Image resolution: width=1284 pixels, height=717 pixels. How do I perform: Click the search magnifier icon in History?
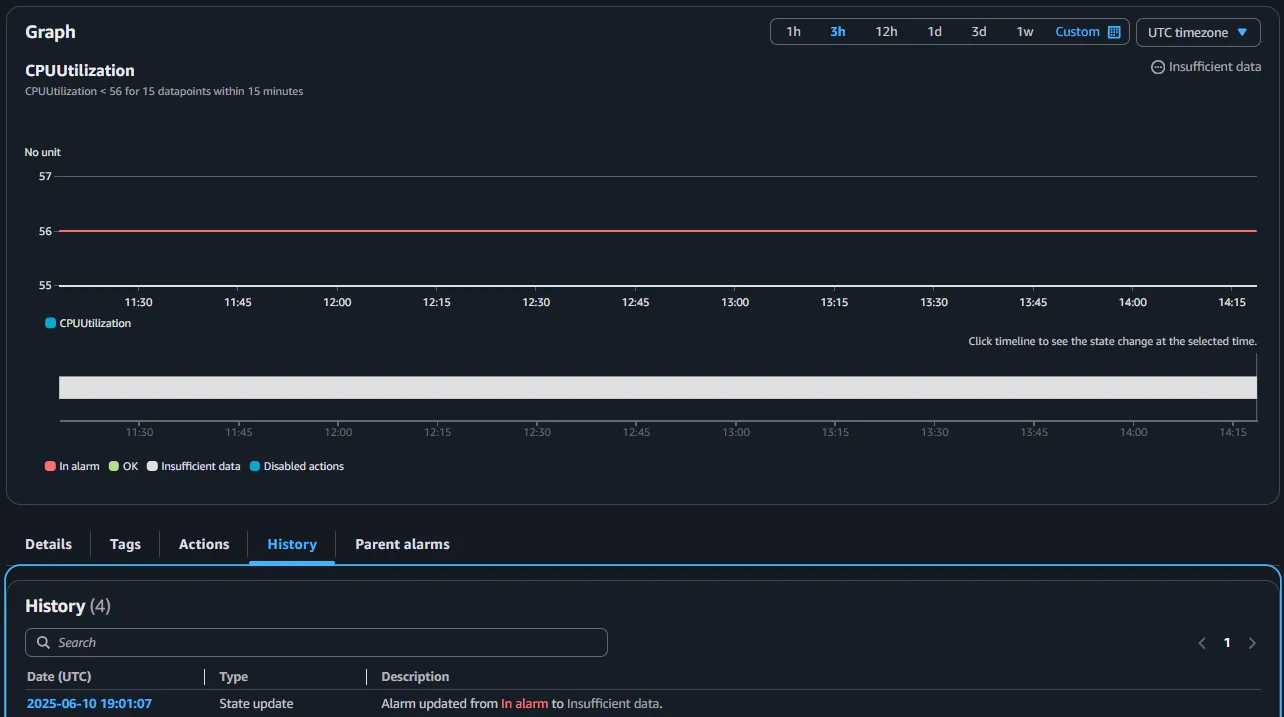[x=43, y=643]
